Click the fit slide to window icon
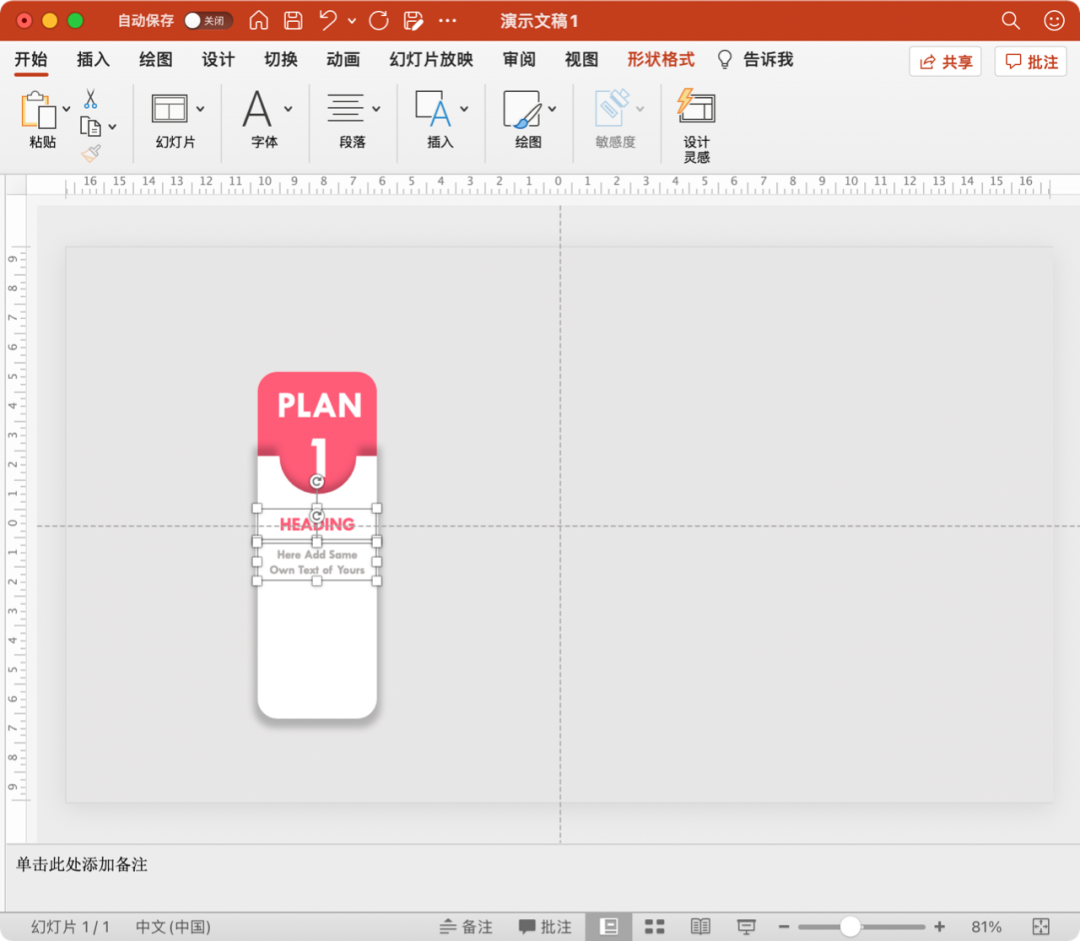Image resolution: width=1080 pixels, height=941 pixels. [x=1041, y=927]
